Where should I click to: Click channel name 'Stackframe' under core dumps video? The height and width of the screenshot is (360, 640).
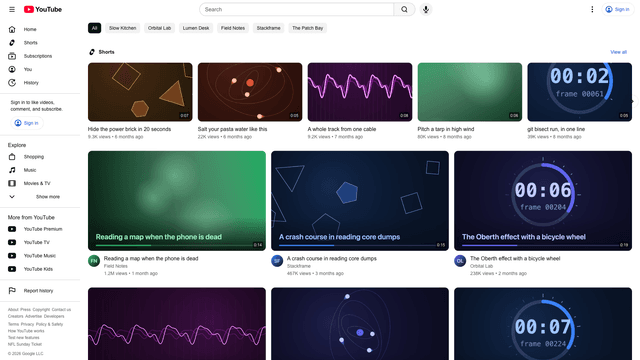[x=299, y=266]
